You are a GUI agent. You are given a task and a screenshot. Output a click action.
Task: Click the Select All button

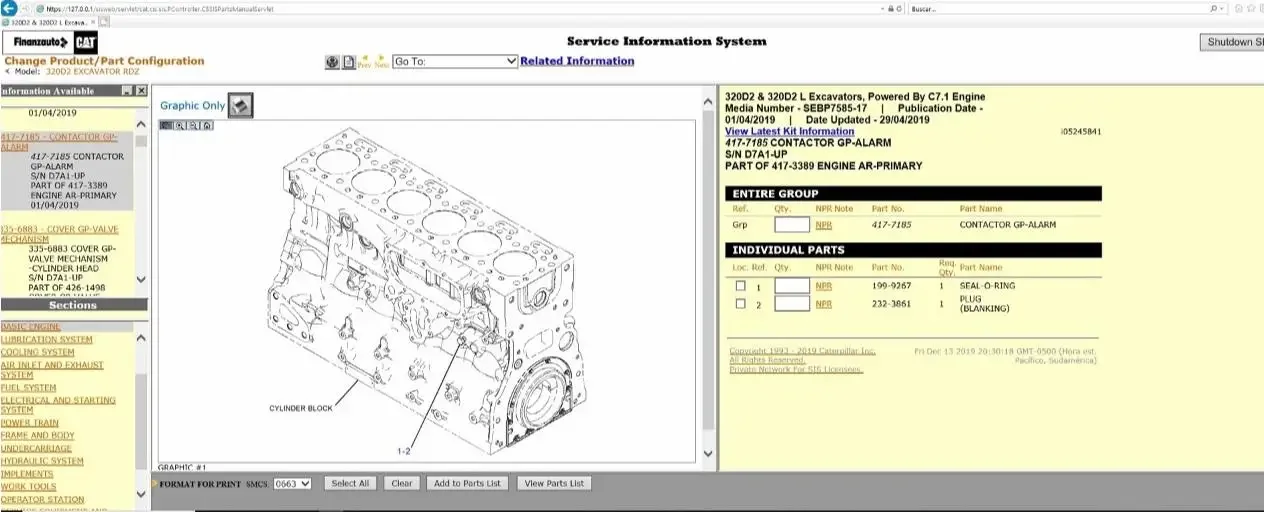click(x=350, y=483)
